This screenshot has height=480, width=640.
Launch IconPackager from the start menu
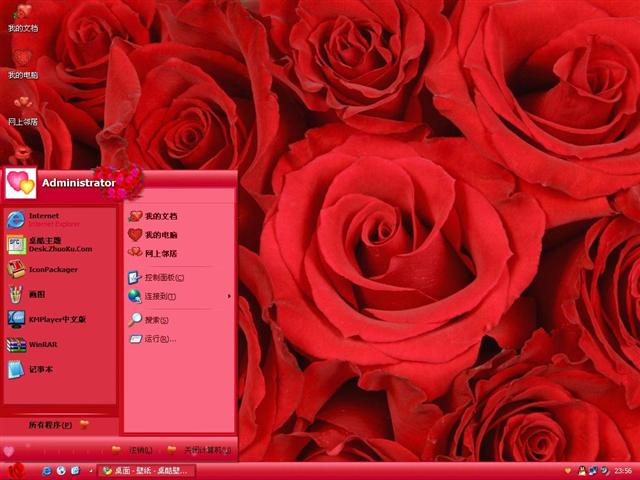pos(59,269)
